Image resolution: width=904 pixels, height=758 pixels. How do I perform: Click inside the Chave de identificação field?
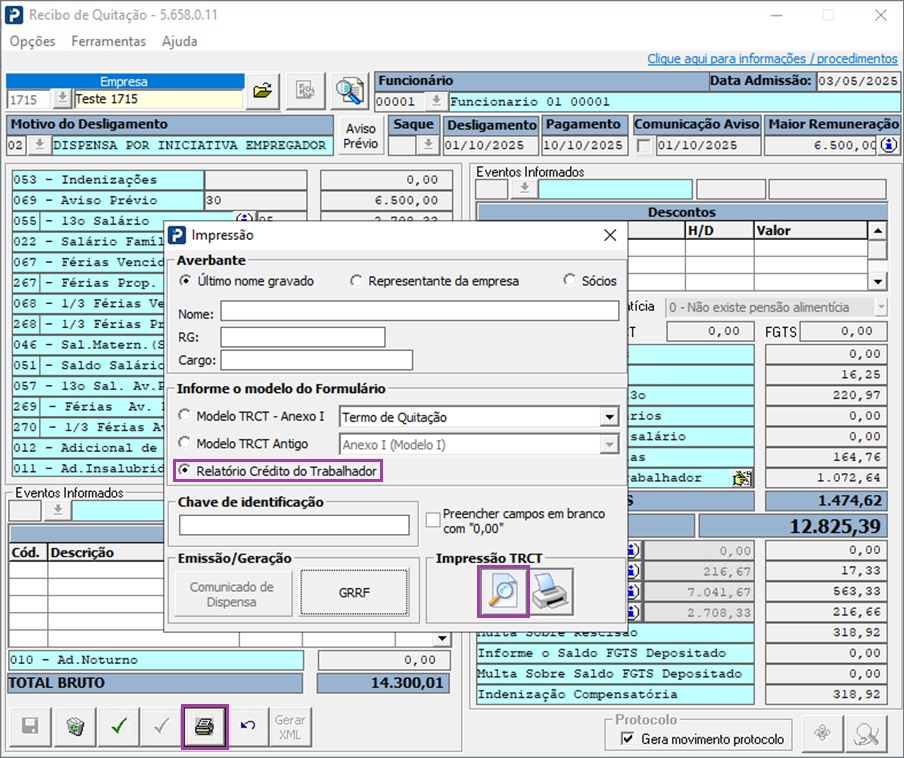click(x=294, y=525)
